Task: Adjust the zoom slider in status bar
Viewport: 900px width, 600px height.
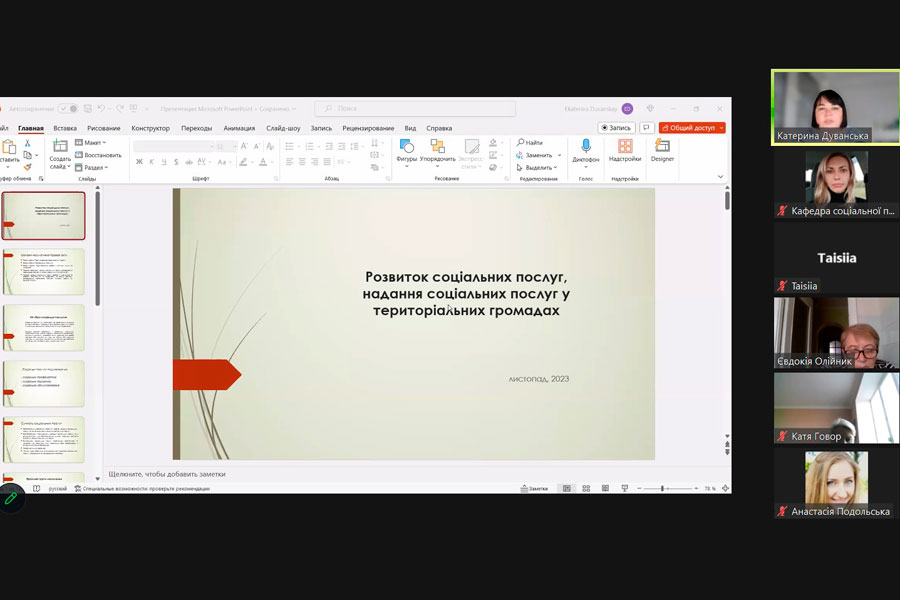Action: click(663, 488)
